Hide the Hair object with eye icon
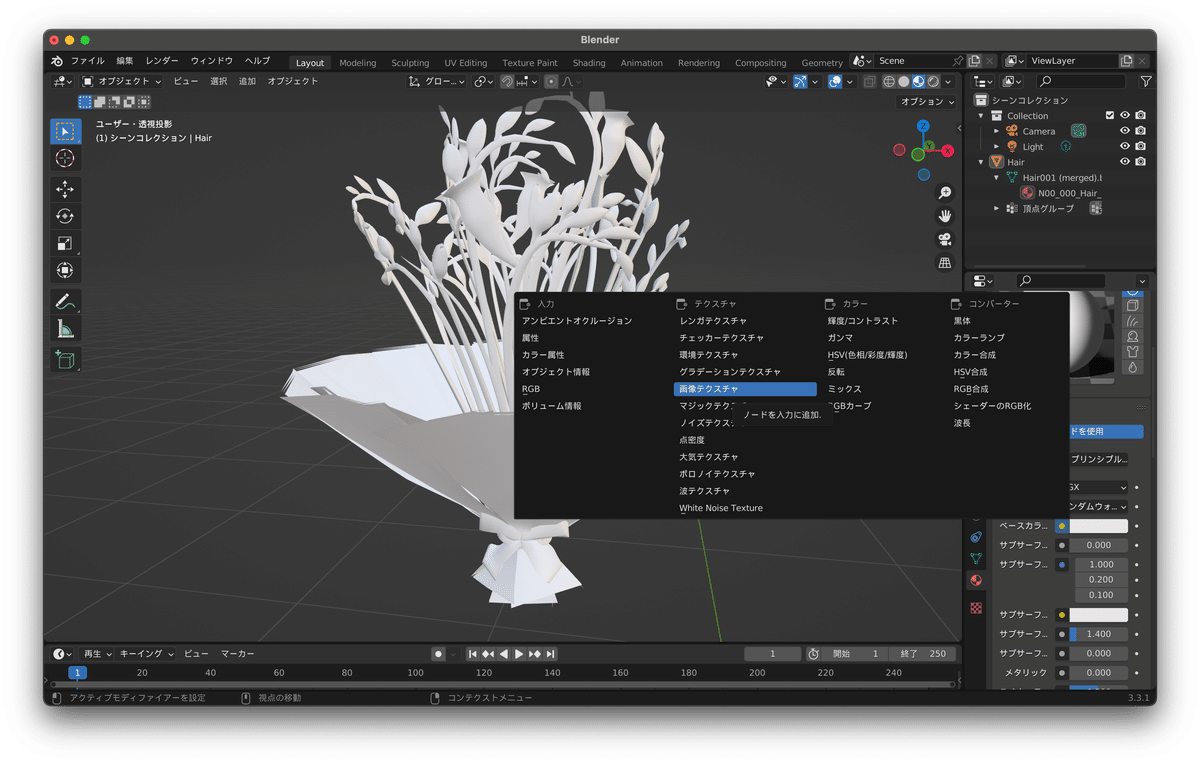This screenshot has width=1200, height=763. coord(1125,161)
